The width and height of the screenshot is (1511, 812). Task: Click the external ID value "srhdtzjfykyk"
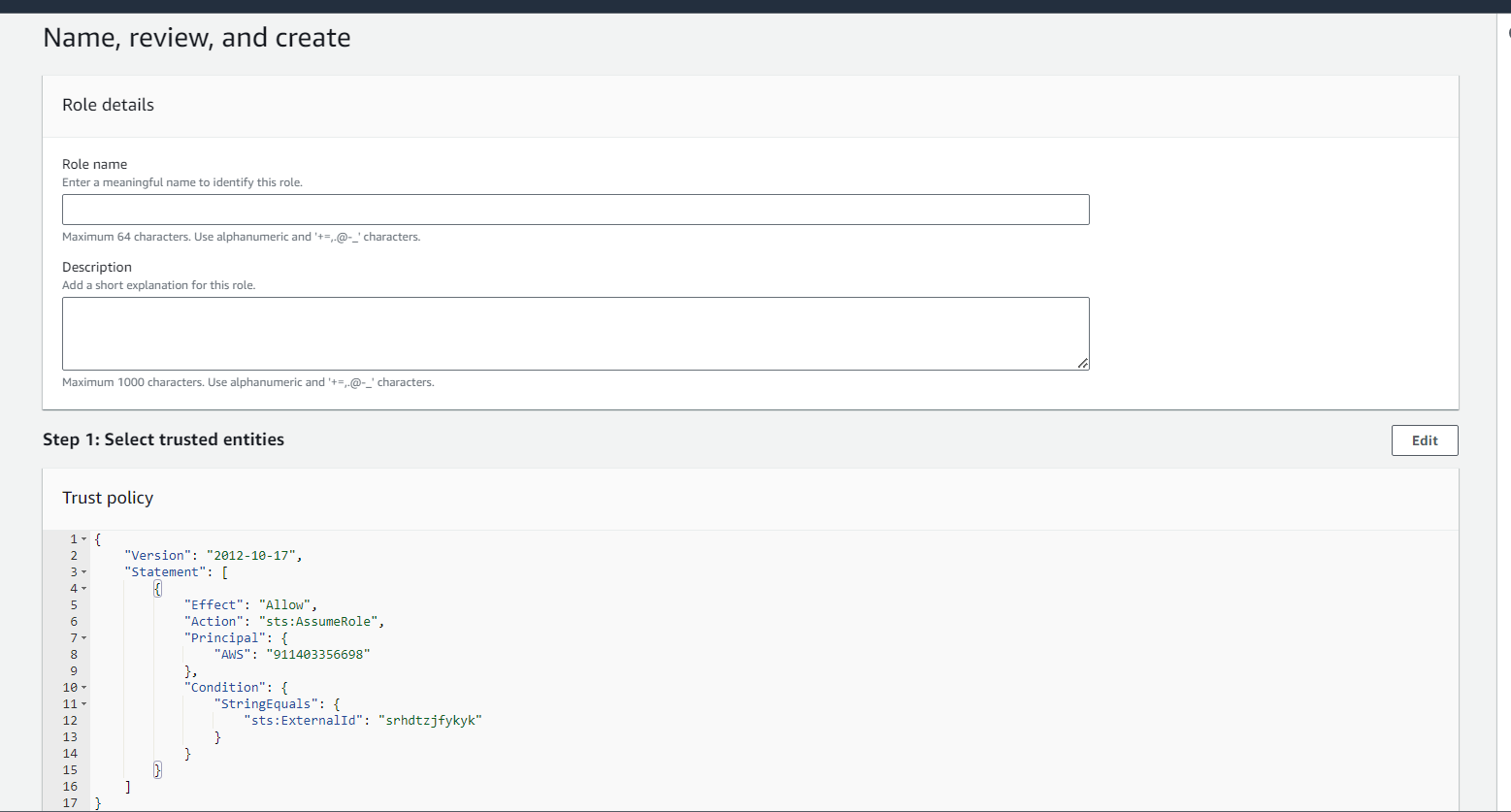433,721
